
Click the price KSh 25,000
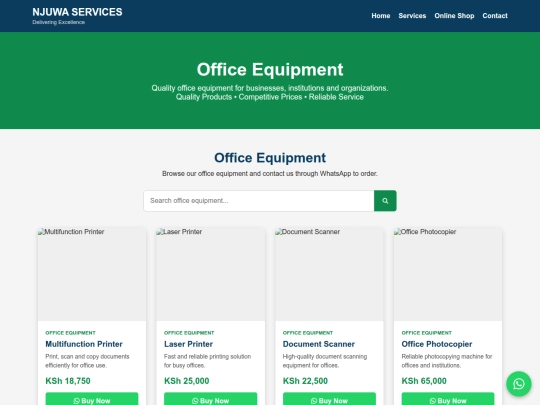coord(187,381)
